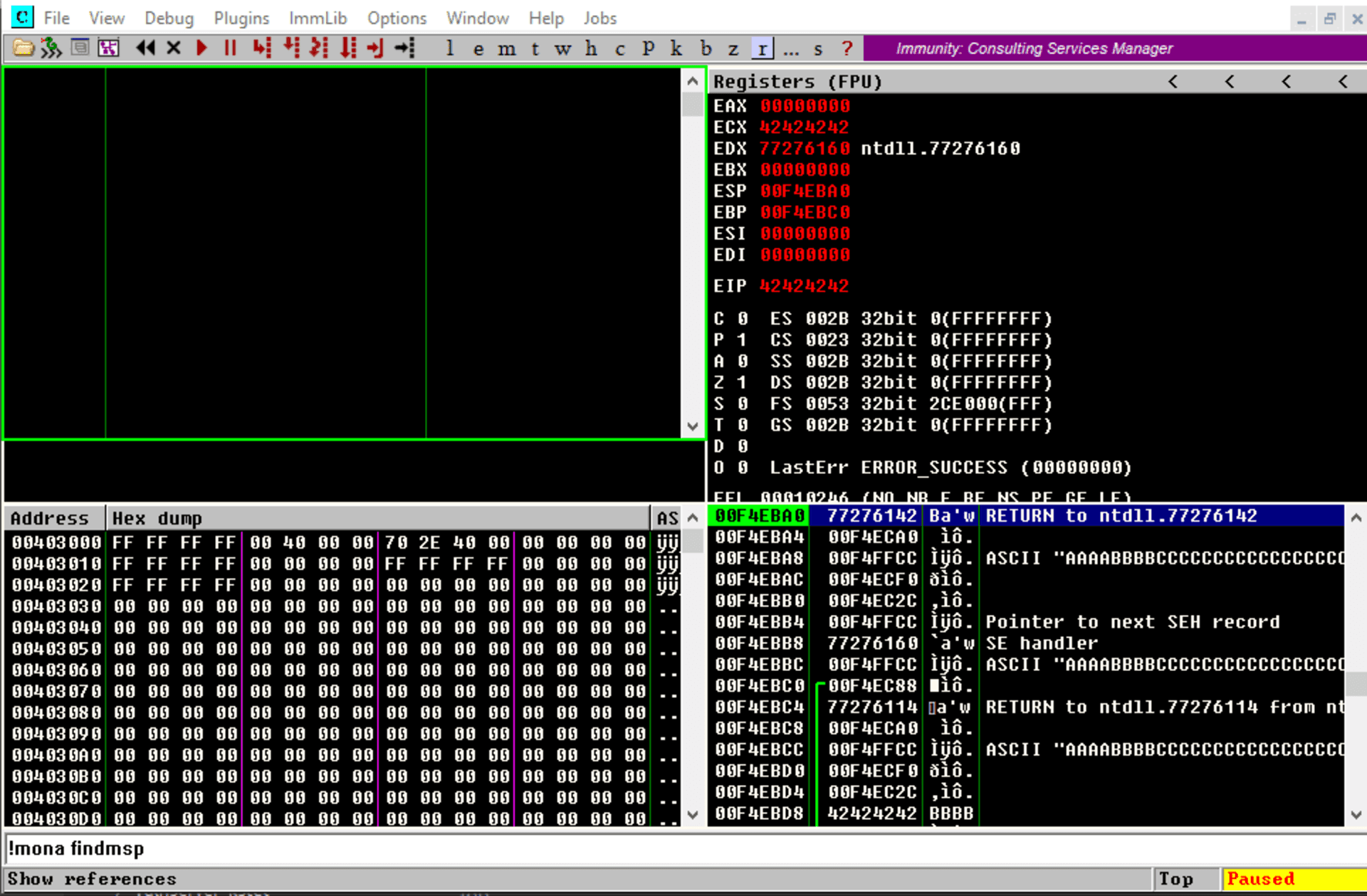
Task: Click the Trace into icon
Action: (320, 48)
